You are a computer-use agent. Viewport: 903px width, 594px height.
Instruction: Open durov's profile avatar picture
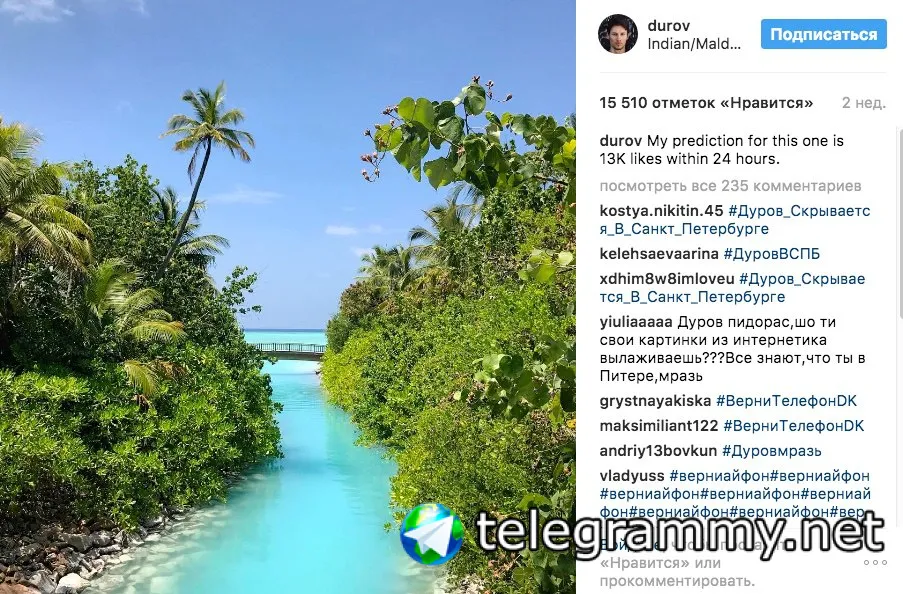tap(617, 34)
